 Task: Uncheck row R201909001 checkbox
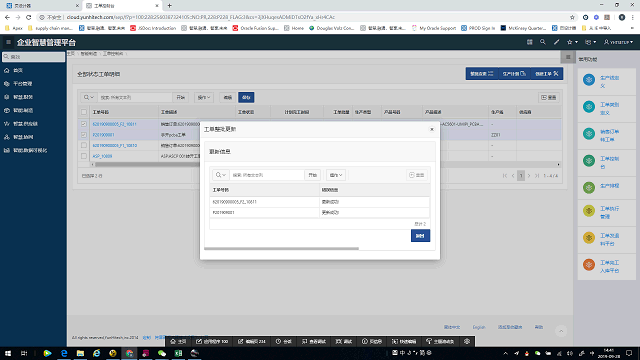pos(84,135)
